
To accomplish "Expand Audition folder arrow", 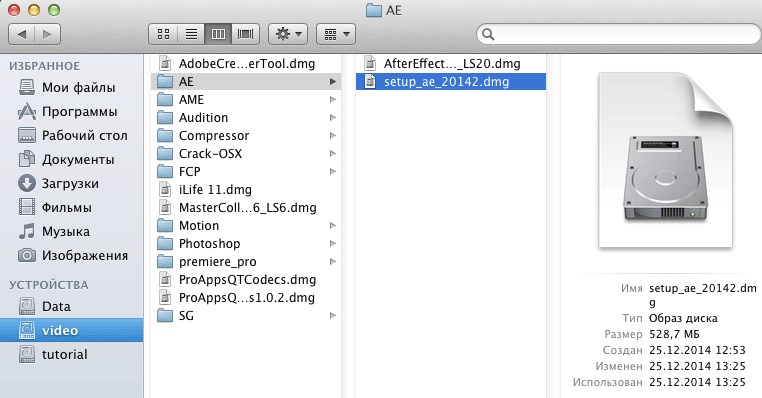I will click(333, 118).
